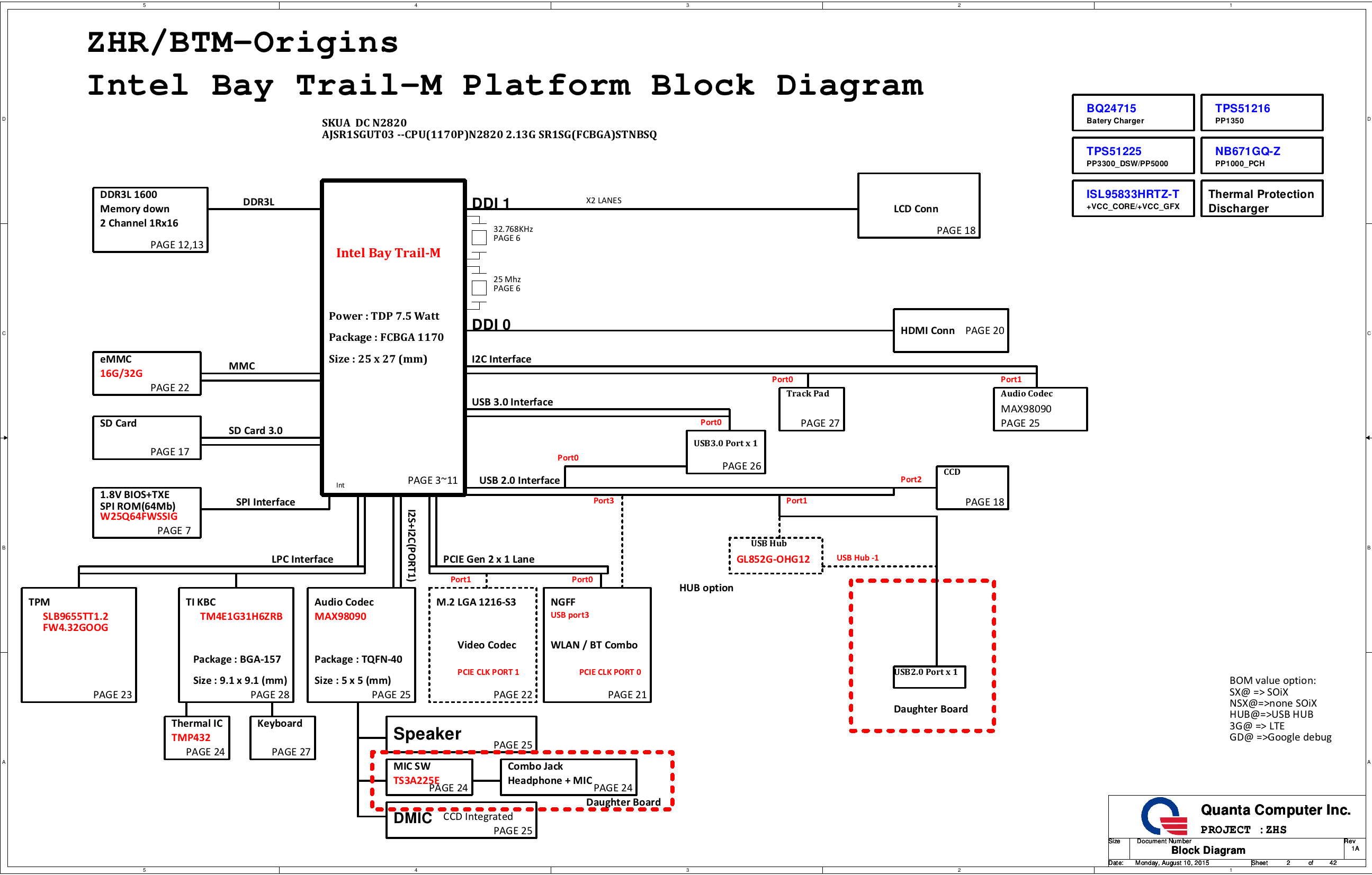Click the ZHR/BTM-Origins title
Screen dimensions: 1372x875
[x=243, y=43]
